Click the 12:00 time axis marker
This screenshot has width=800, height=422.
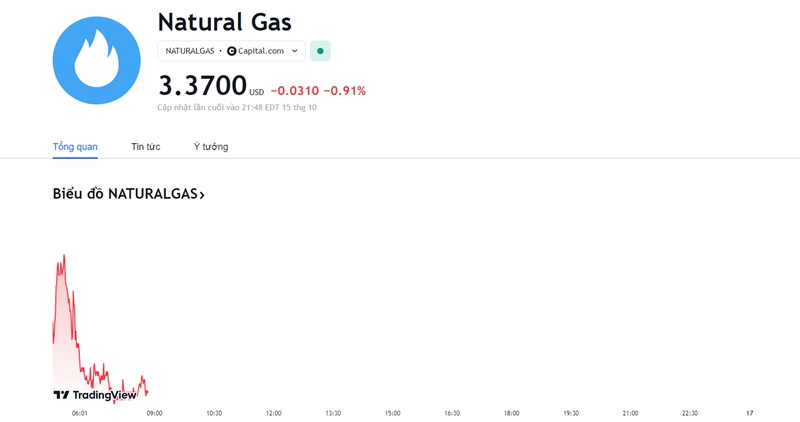273,413
